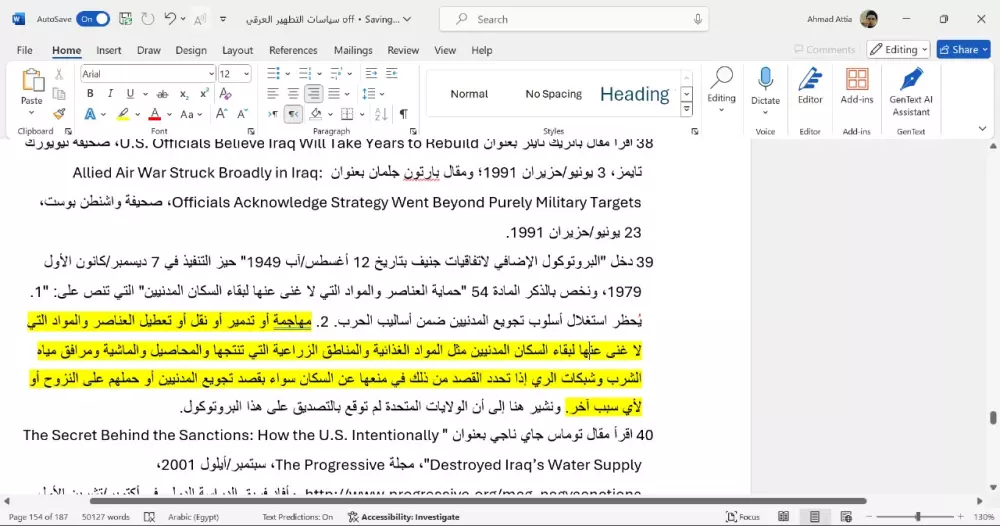1000x526 pixels.
Task: Click the Comments button
Action: (x=825, y=49)
